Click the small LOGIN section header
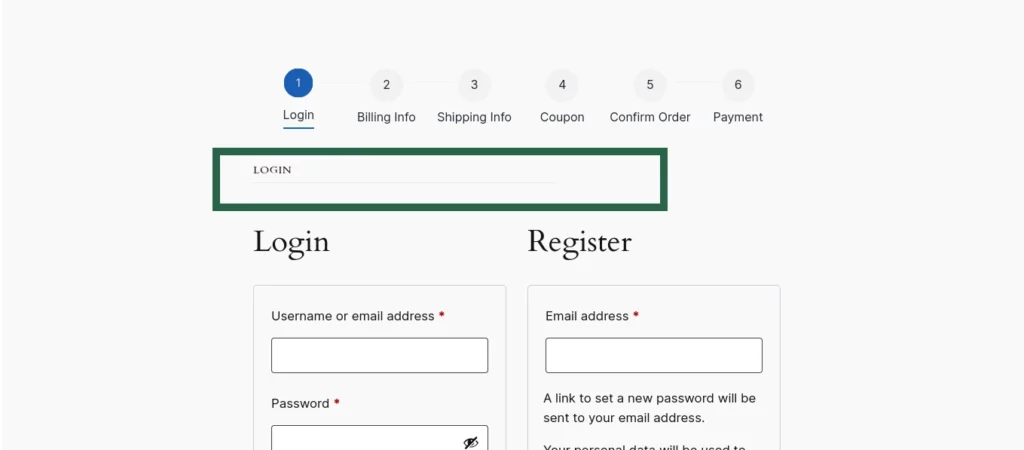Image resolution: width=1024 pixels, height=450 pixels. (x=272, y=170)
